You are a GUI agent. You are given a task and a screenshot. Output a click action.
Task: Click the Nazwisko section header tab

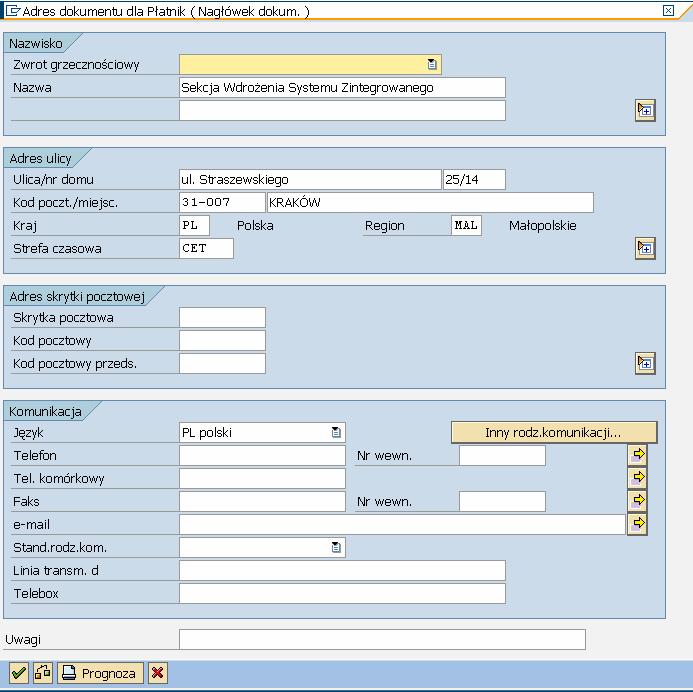click(36, 43)
